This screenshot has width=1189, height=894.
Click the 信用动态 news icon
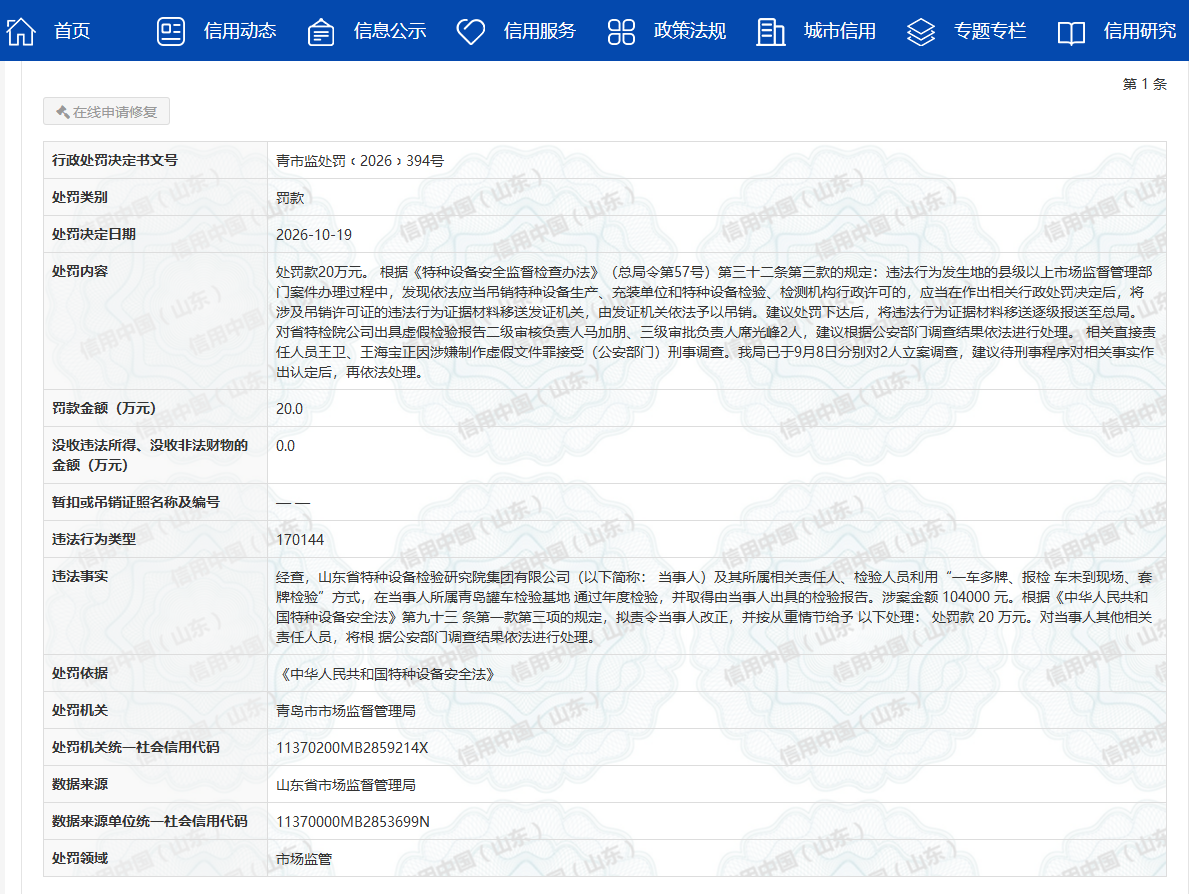point(171,31)
